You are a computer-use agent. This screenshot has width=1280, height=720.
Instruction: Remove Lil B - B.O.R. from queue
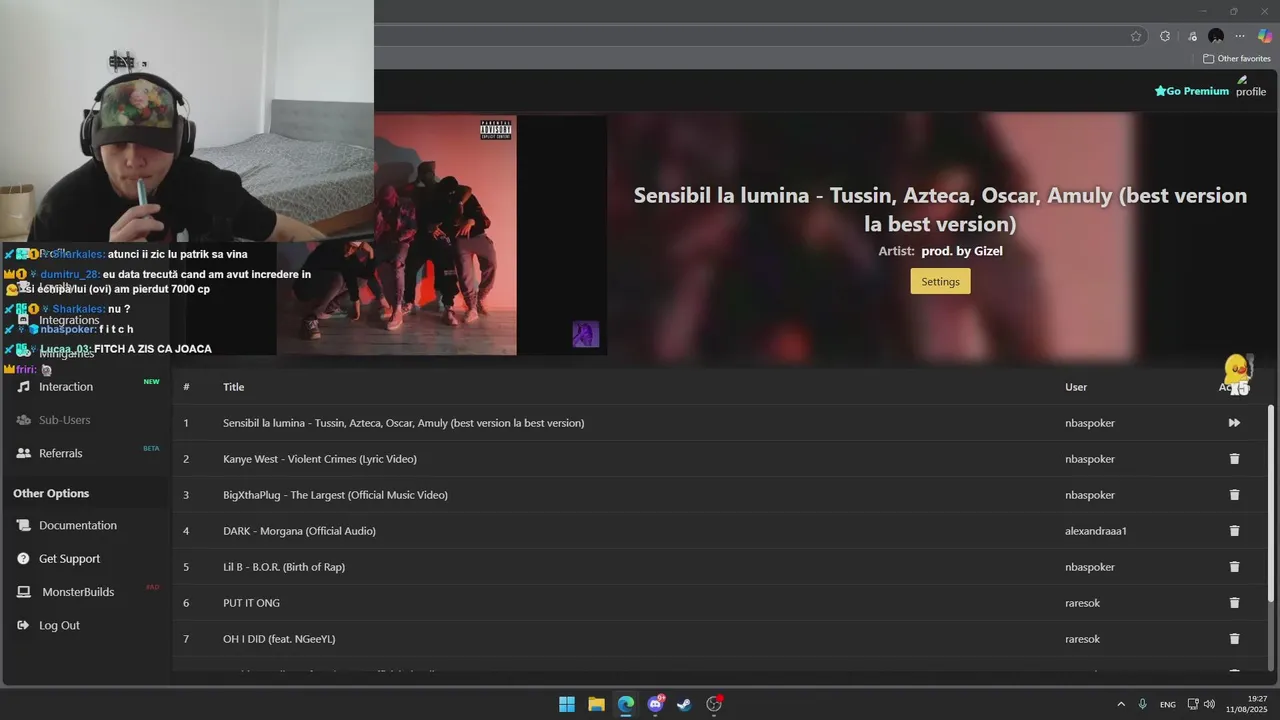(x=1234, y=567)
